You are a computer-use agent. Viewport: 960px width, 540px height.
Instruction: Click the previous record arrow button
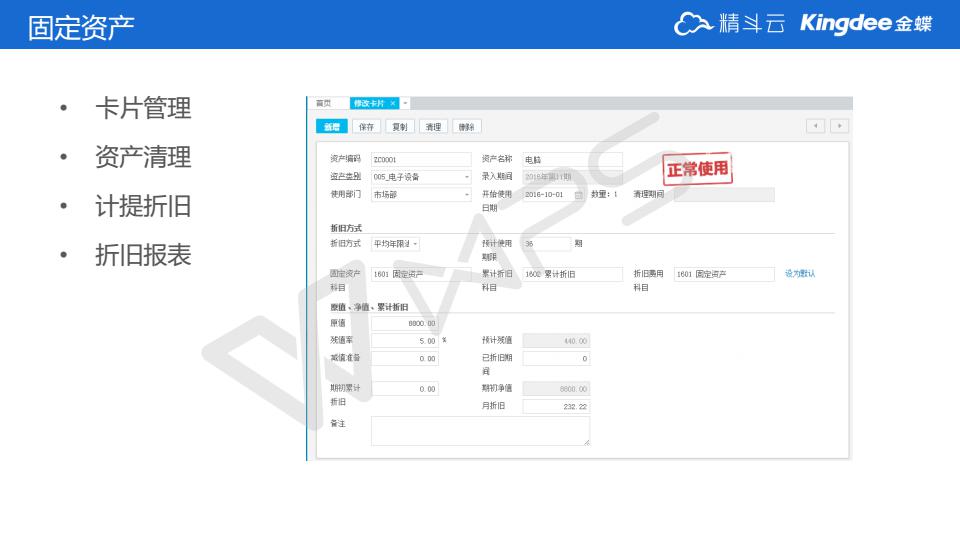point(816,126)
